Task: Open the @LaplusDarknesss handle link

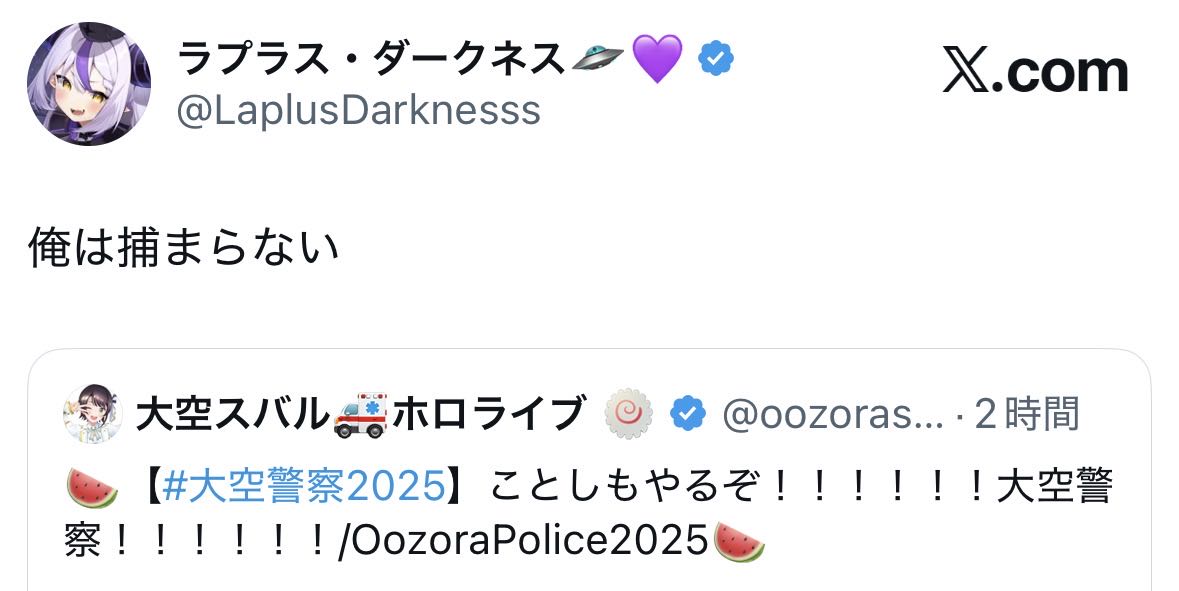Action: tap(358, 110)
